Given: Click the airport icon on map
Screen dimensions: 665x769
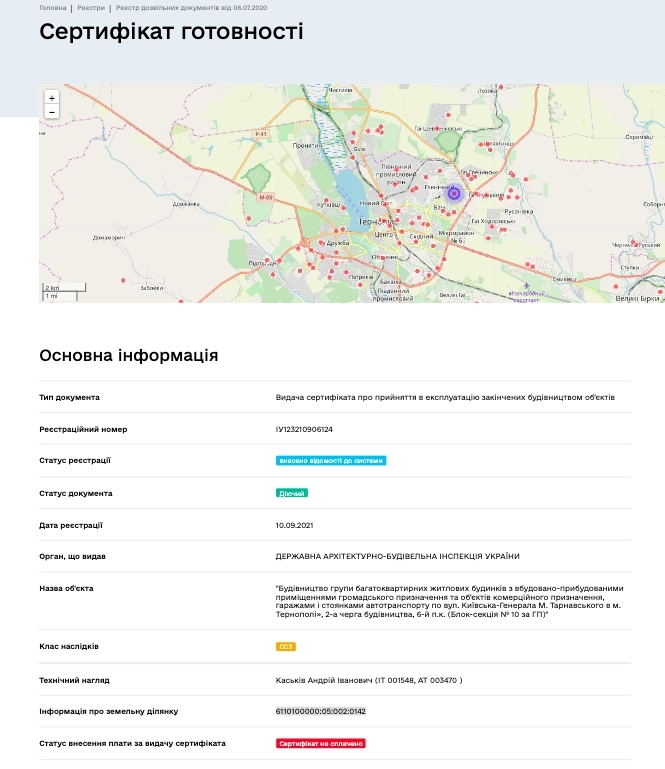Looking at the screenshot, I should click(527, 285).
